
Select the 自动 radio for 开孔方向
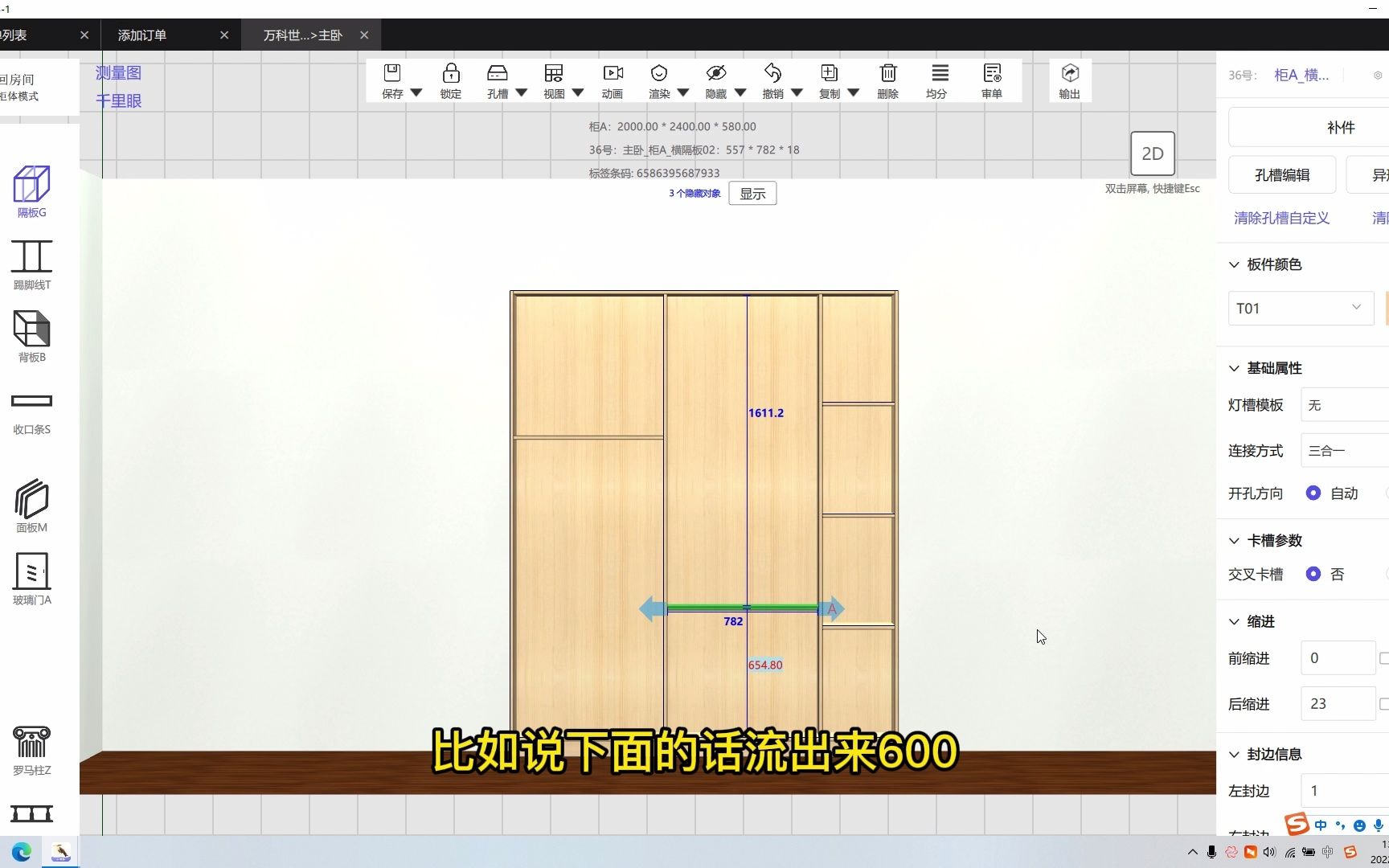[1313, 493]
